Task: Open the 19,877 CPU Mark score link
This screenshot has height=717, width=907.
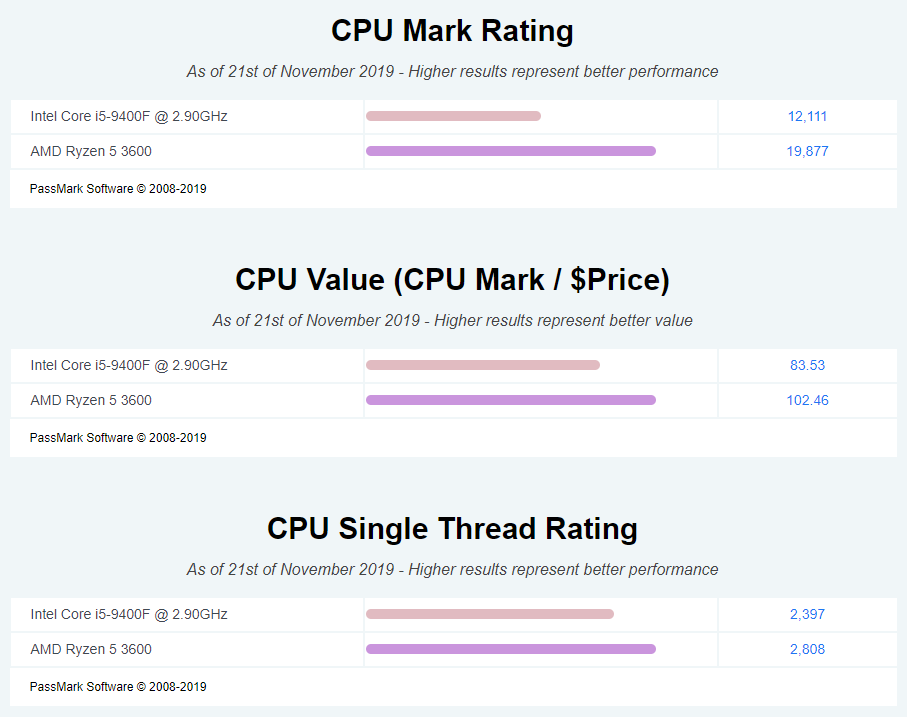Action: (x=807, y=151)
